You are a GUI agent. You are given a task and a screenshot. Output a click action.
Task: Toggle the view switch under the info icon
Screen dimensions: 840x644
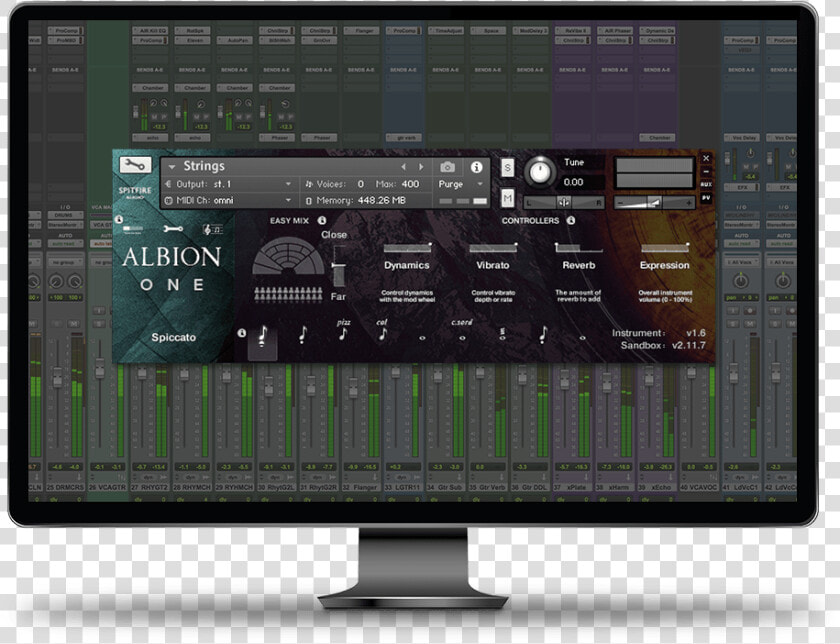(x=133, y=229)
